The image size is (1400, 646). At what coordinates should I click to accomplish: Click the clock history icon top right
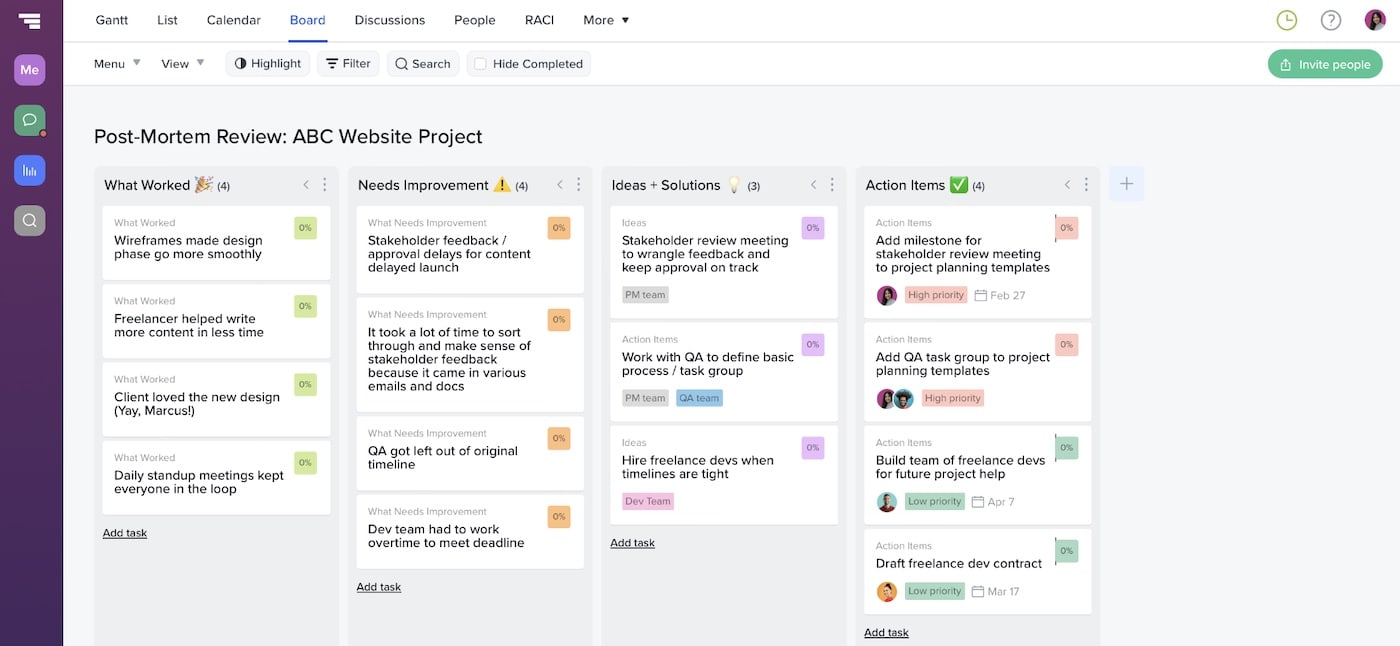point(1286,19)
